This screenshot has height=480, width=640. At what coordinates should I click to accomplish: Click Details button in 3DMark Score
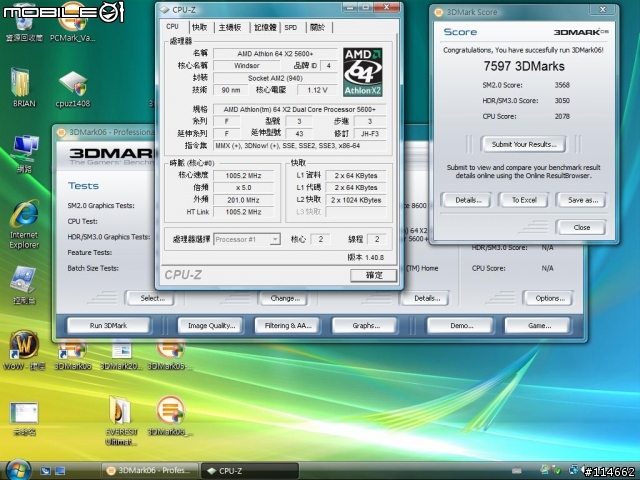coord(468,200)
